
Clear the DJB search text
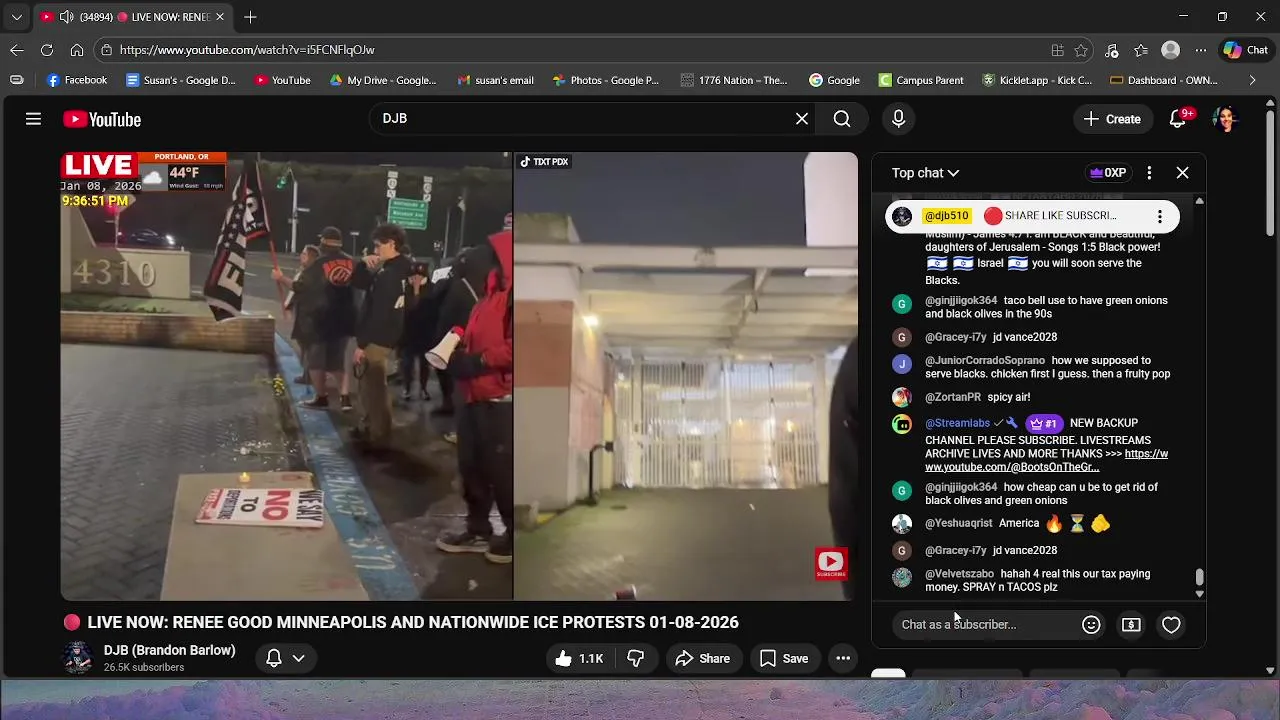click(802, 119)
